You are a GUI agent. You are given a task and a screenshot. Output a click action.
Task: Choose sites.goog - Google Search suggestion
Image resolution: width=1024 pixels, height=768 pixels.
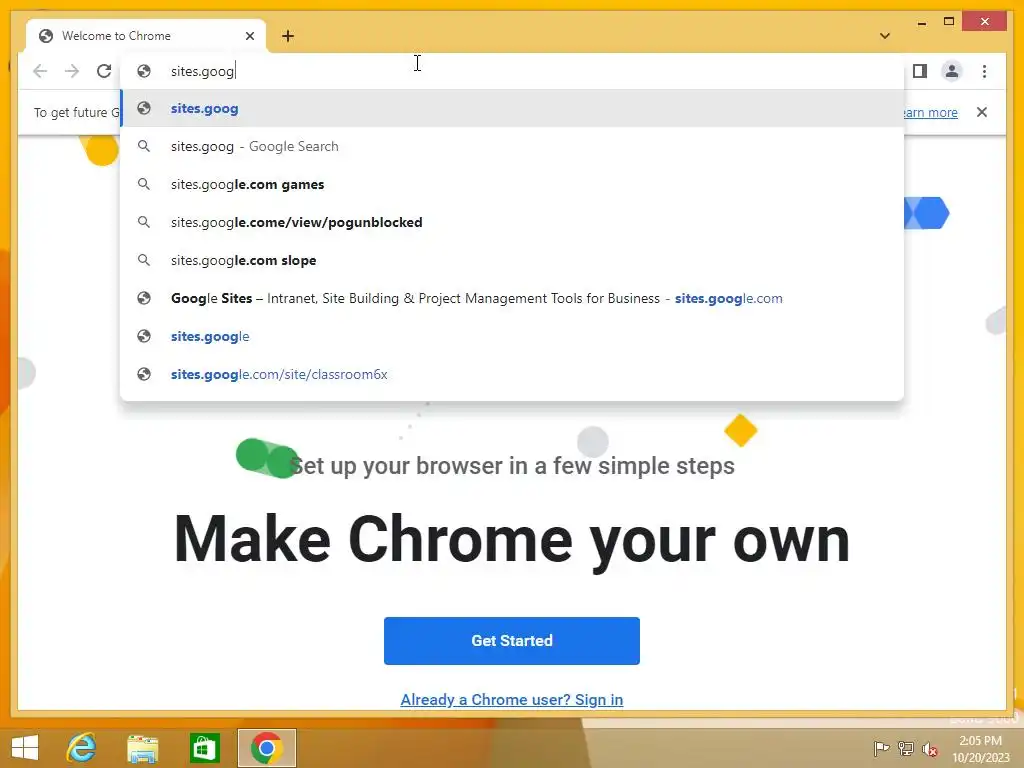coord(512,146)
